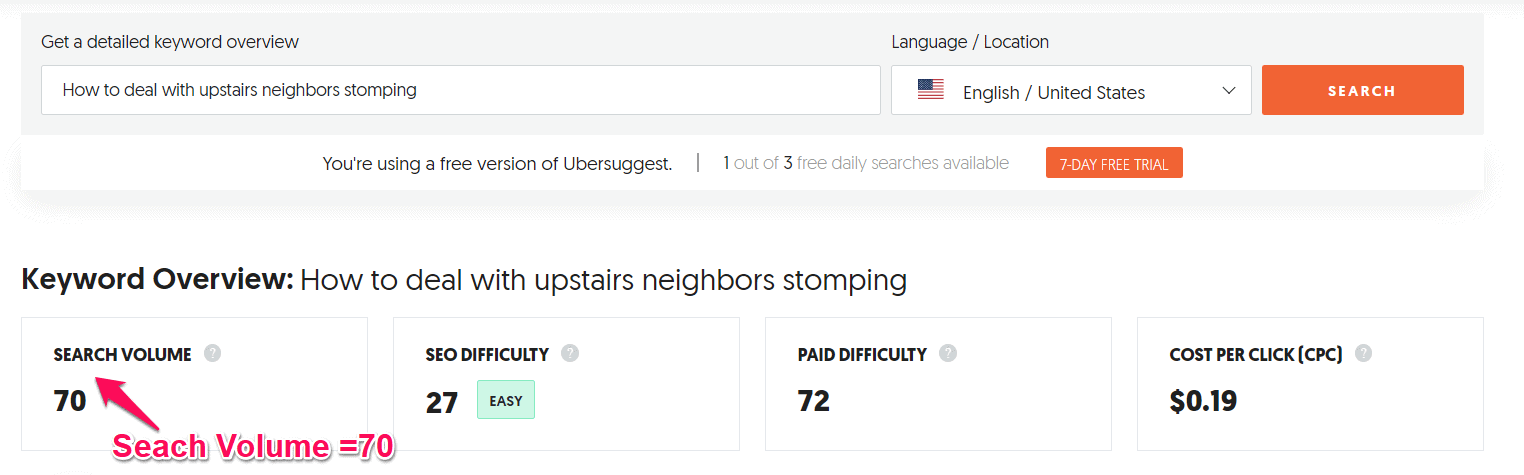Select the Paid Difficulty score 72
1524x475 pixels.
[x=814, y=401]
